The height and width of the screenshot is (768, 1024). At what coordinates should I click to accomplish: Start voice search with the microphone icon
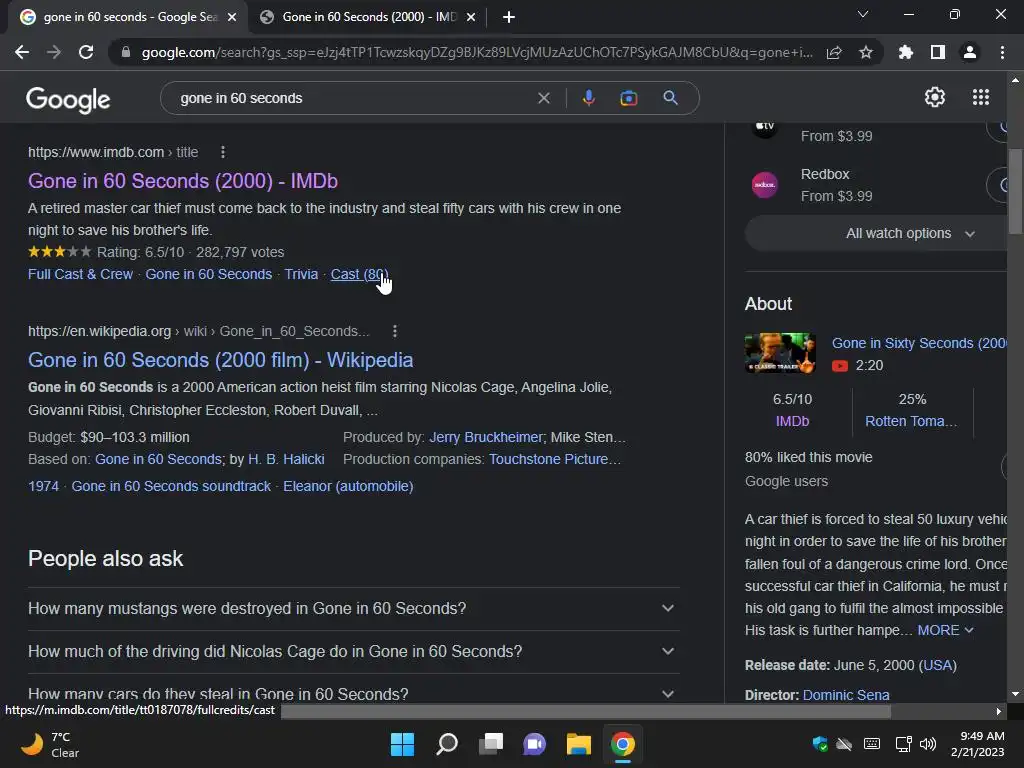point(588,98)
